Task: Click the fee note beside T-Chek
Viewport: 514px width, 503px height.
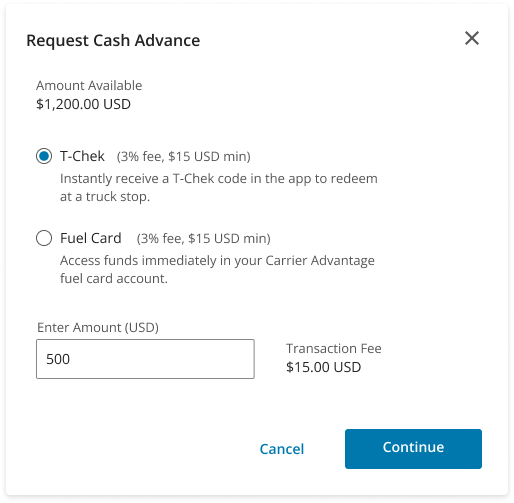Action: point(184,156)
